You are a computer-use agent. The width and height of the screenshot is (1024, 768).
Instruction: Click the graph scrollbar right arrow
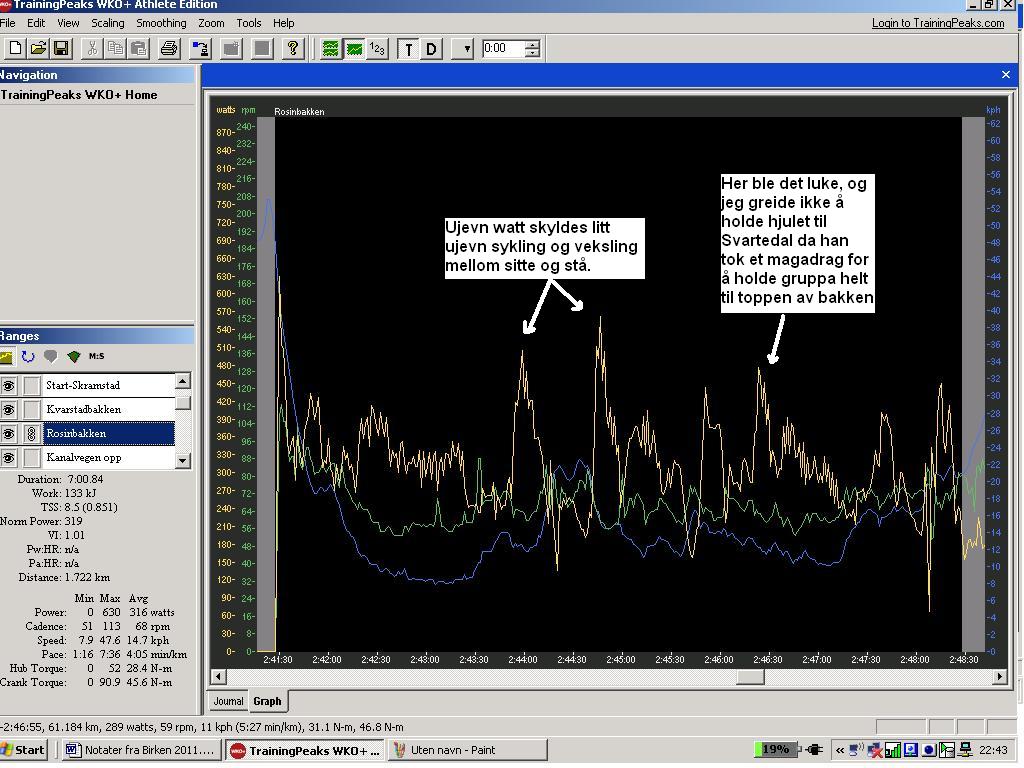point(999,677)
